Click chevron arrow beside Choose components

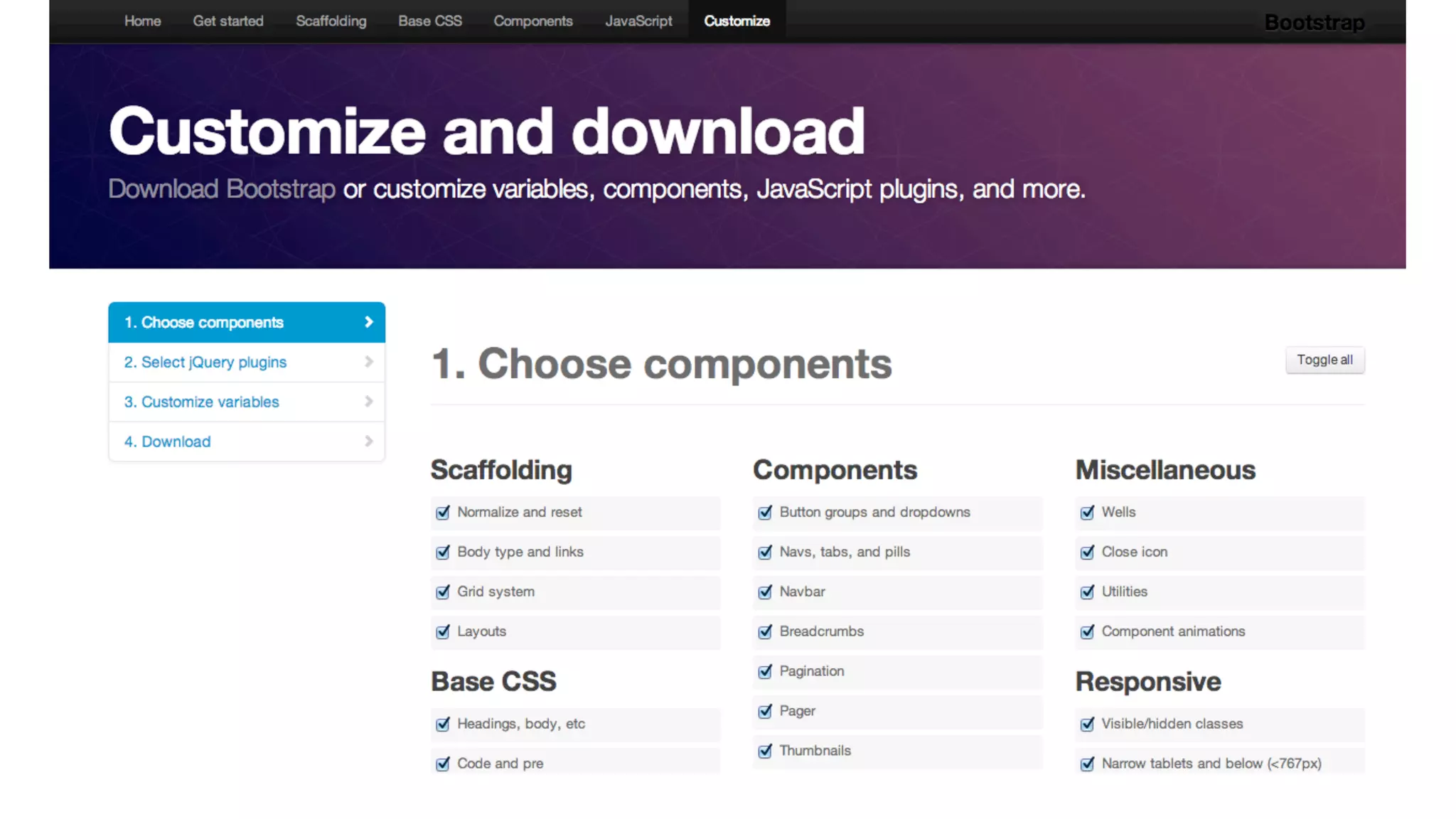click(x=368, y=322)
